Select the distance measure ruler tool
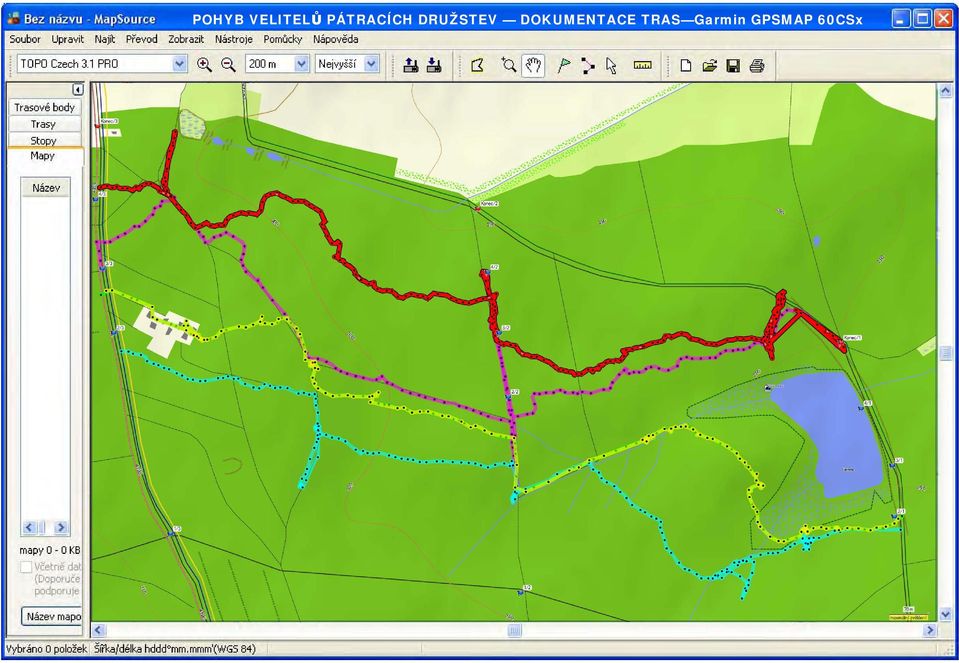 tap(642, 65)
